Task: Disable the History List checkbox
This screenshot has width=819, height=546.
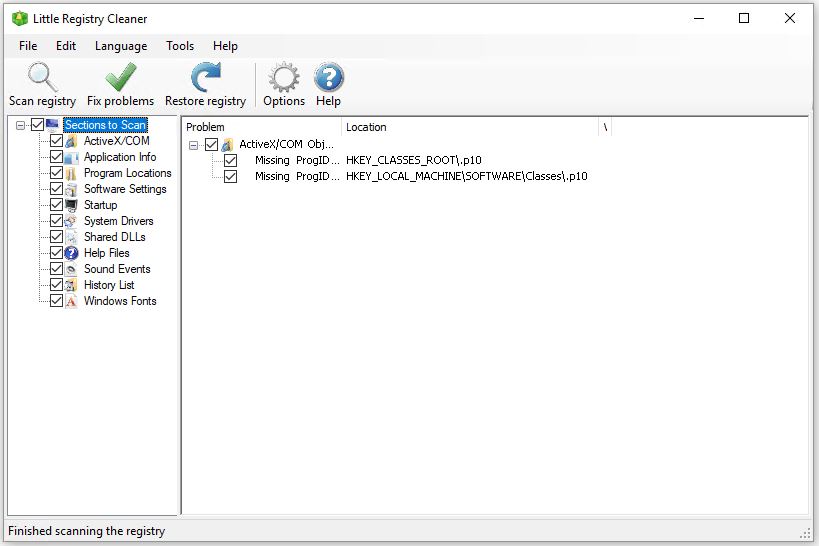Action: coord(56,285)
